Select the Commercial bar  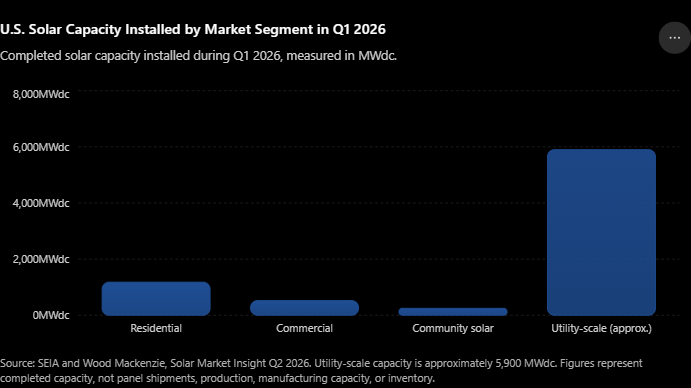tap(305, 308)
